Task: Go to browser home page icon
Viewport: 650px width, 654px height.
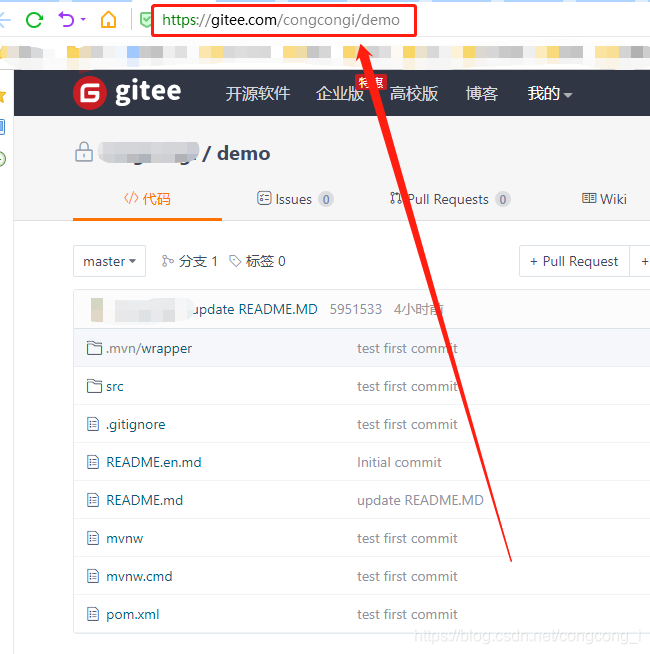Action: tap(108, 20)
